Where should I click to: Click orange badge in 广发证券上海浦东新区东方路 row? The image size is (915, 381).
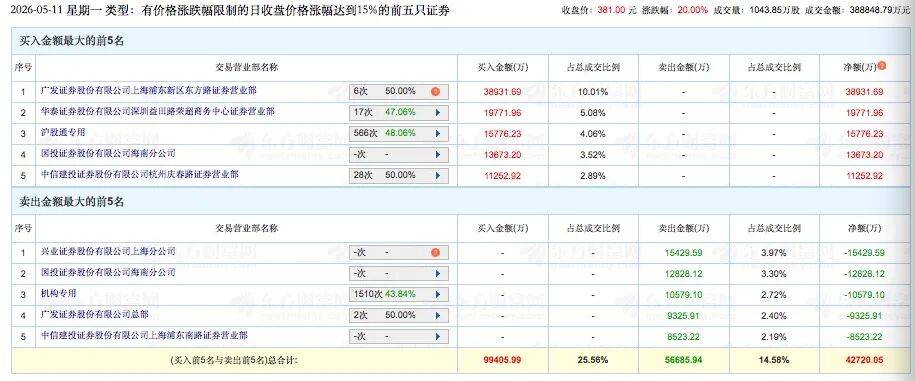tap(435, 92)
